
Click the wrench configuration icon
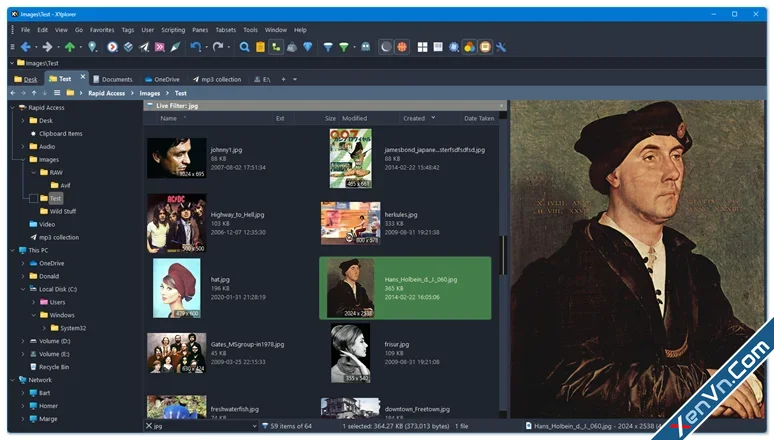pyautogui.click(x=501, y=47)
